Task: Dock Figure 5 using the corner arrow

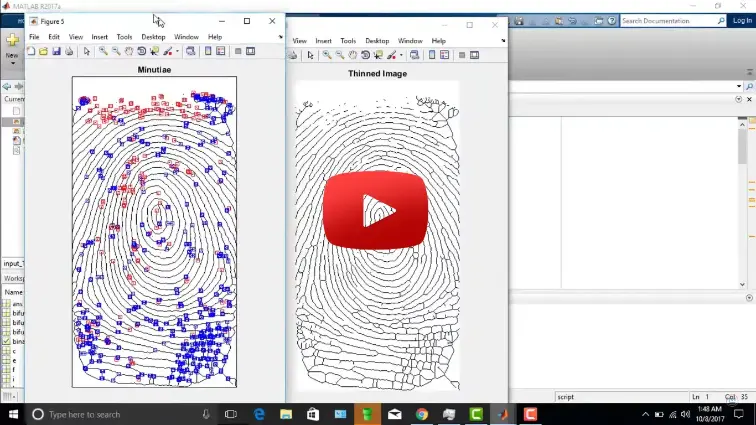Action: [x=281, y=37]
